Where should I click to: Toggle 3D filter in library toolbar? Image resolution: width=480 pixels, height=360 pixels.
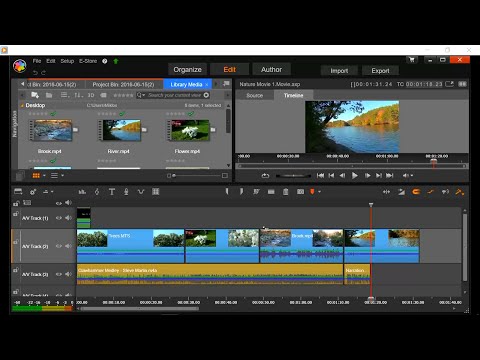click(x=91, y=95)
